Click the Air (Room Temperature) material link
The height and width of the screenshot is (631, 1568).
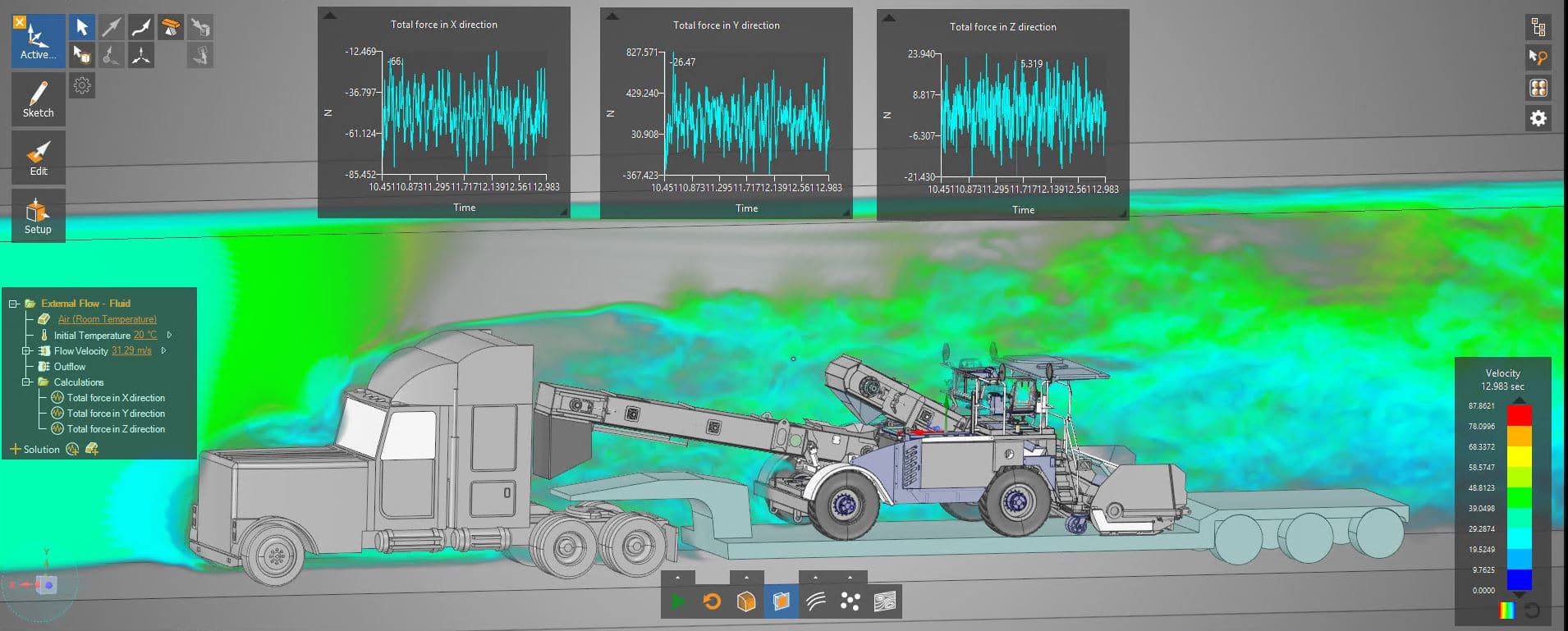pos(107,319)
